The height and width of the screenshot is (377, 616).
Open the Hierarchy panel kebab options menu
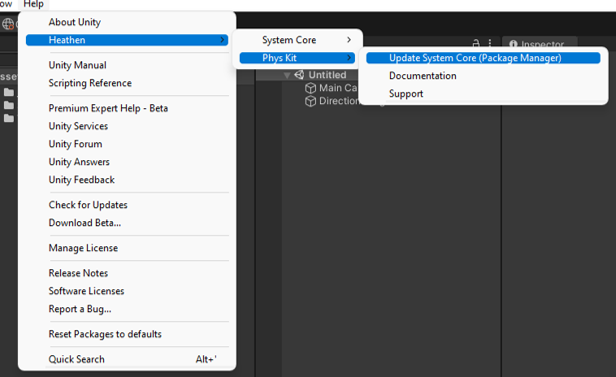490,43
